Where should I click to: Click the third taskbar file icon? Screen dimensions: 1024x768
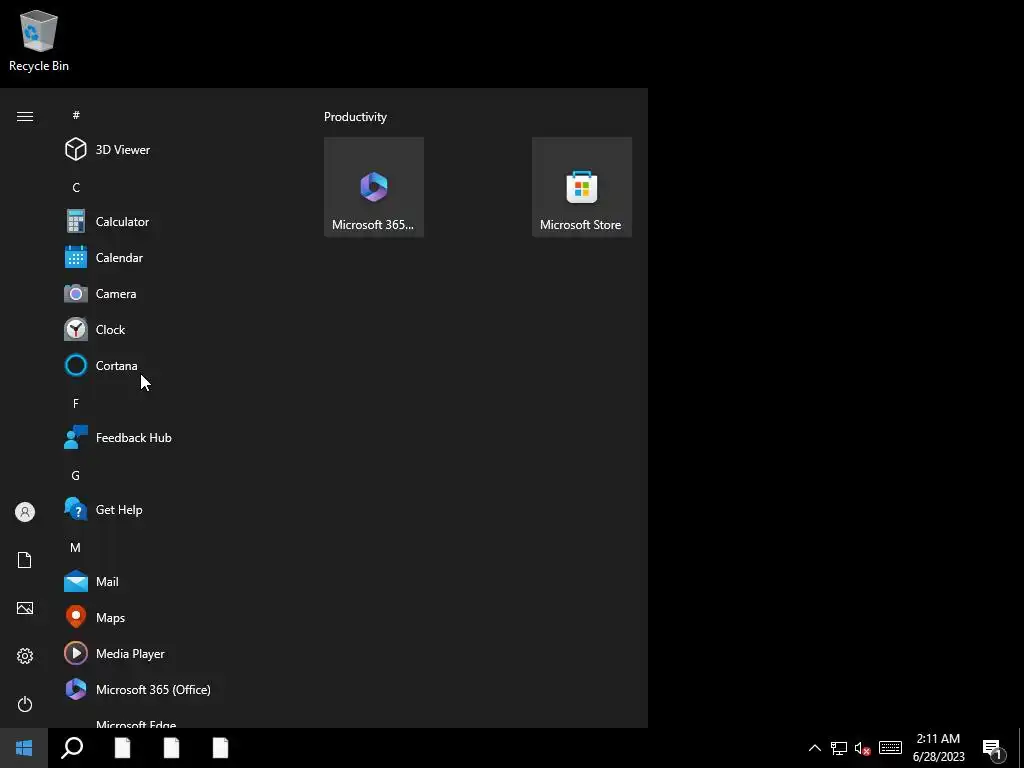pos(221,748)
